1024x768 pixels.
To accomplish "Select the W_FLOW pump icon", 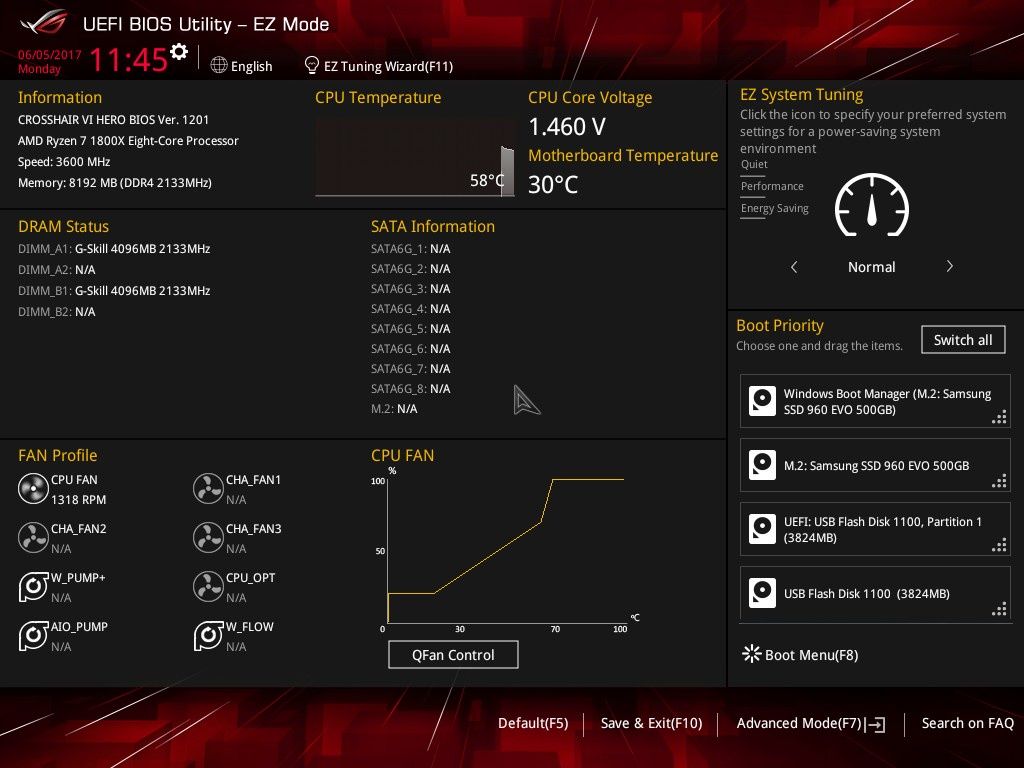I will [208, 636].
